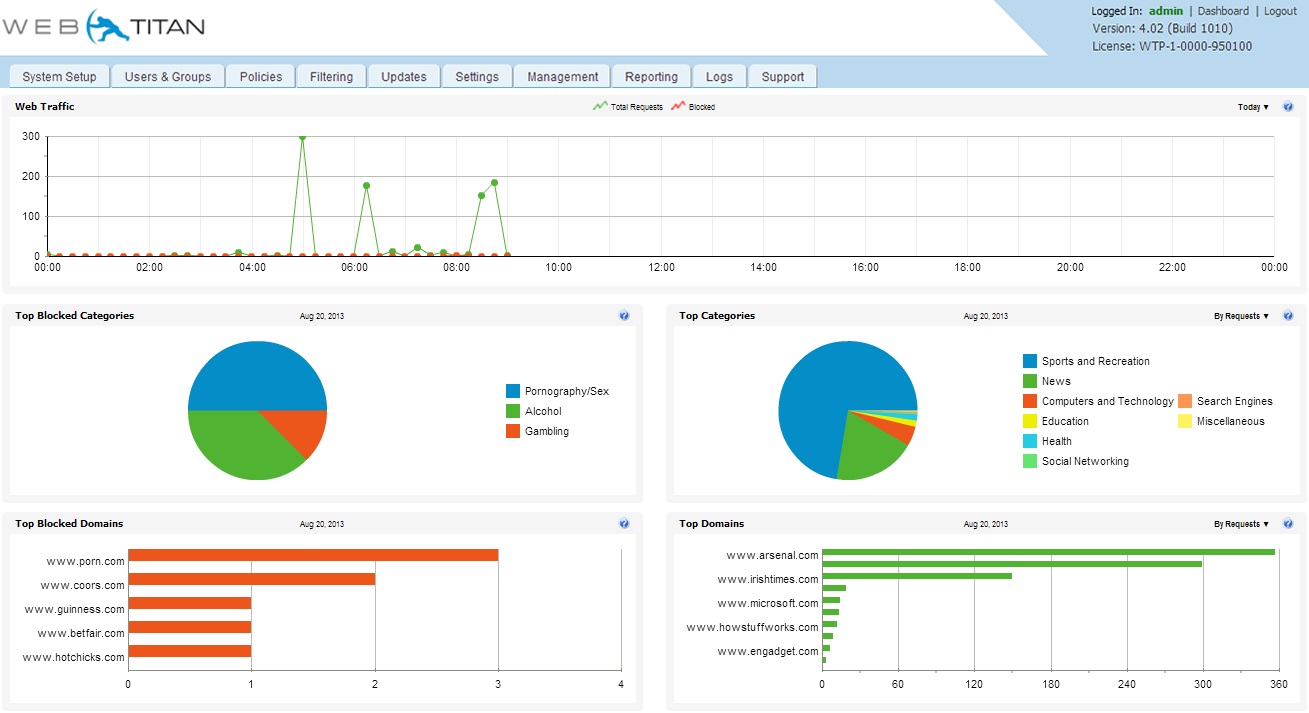Open By Requests dropdown in Top Categories
This screenshot has width=1309, height=713.
click(1241, 316)
